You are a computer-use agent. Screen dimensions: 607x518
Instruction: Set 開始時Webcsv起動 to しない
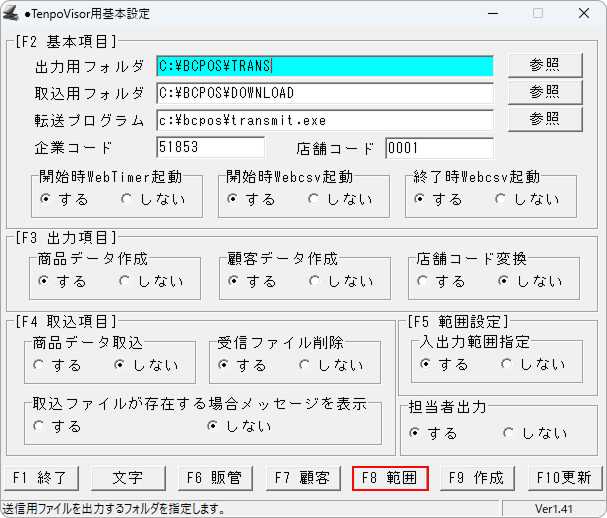coord(314,199)
